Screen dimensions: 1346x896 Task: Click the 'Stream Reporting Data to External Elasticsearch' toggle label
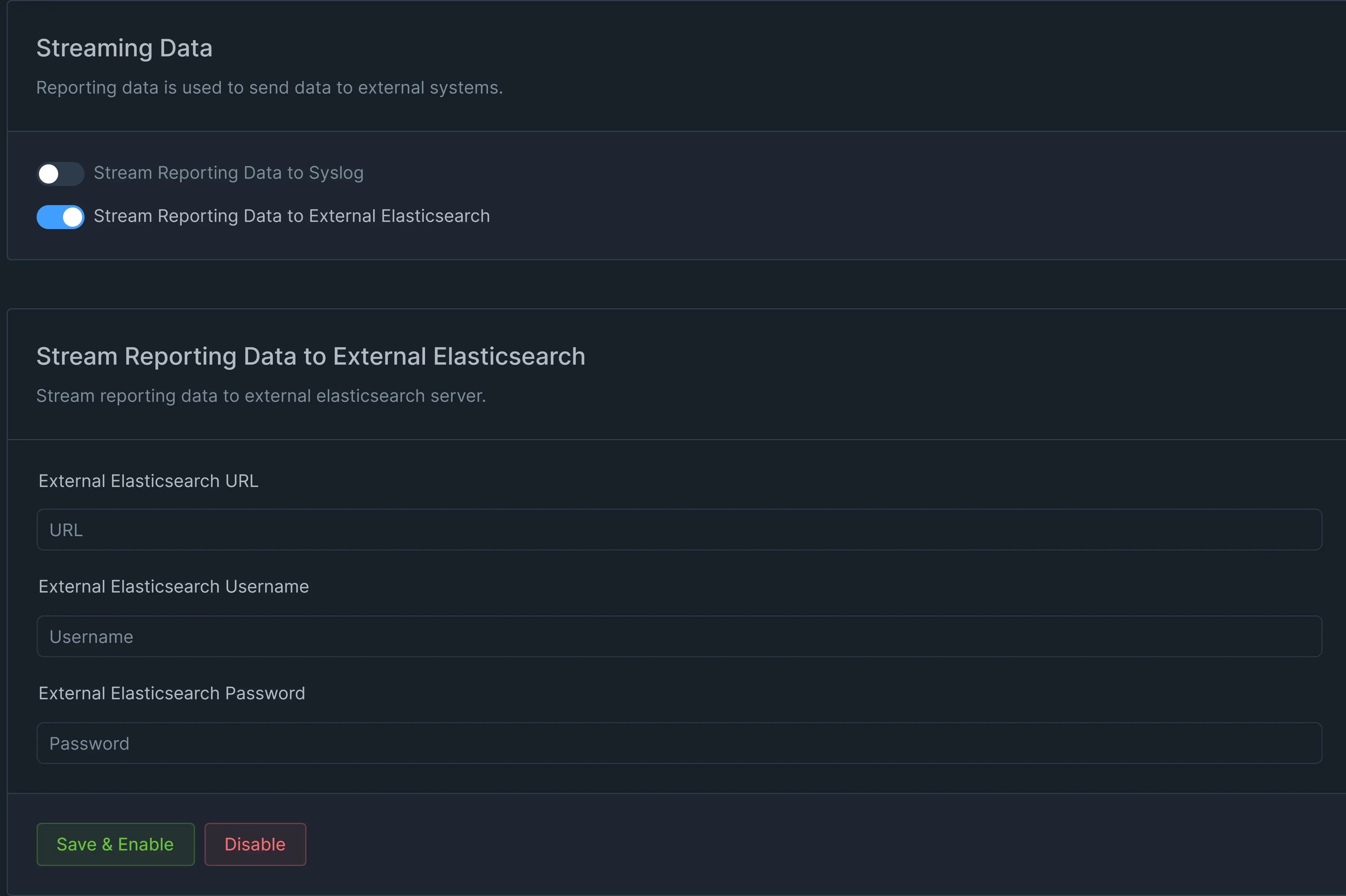[x=292, y=216]
